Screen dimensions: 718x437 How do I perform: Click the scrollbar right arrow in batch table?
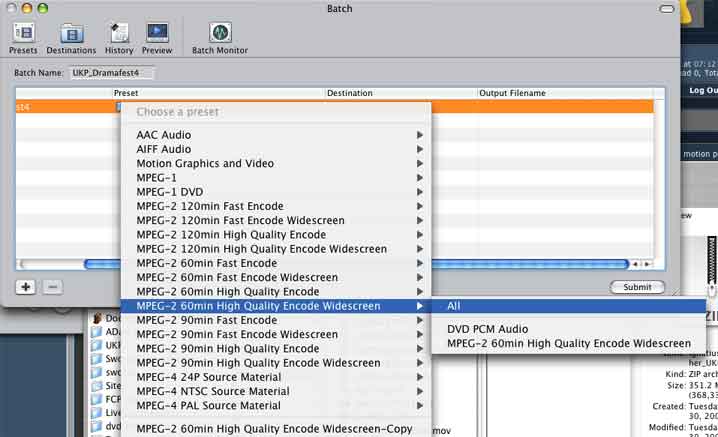647,264
